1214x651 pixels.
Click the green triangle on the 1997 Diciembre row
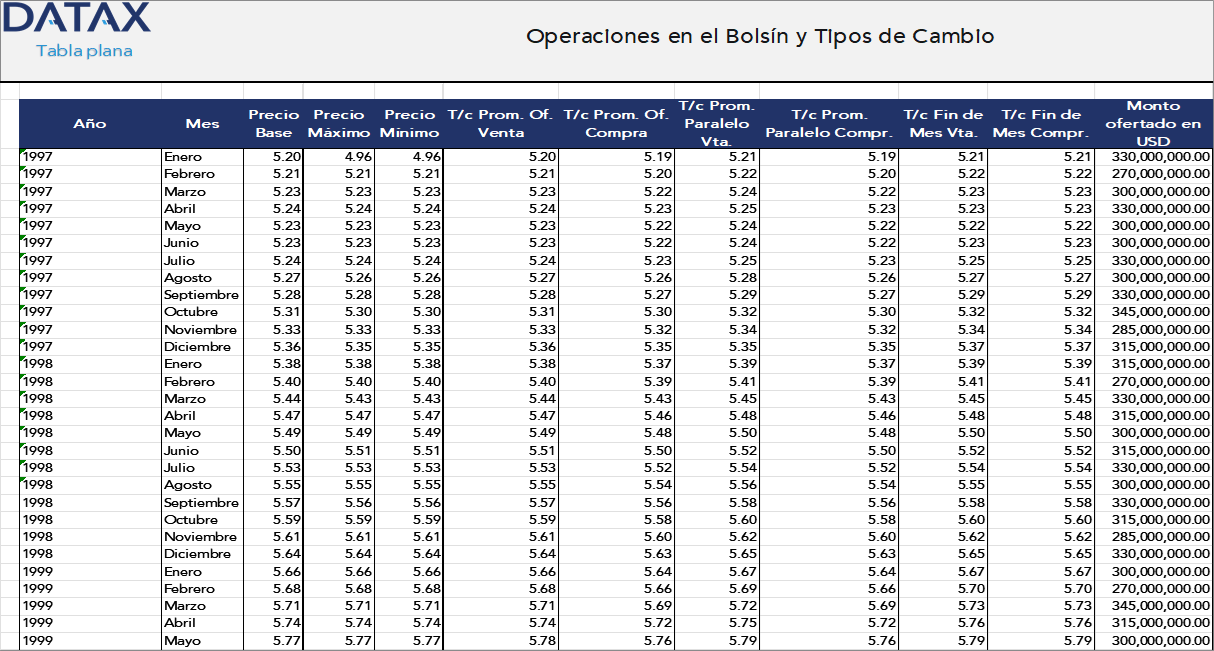click(x=24, y=343)
